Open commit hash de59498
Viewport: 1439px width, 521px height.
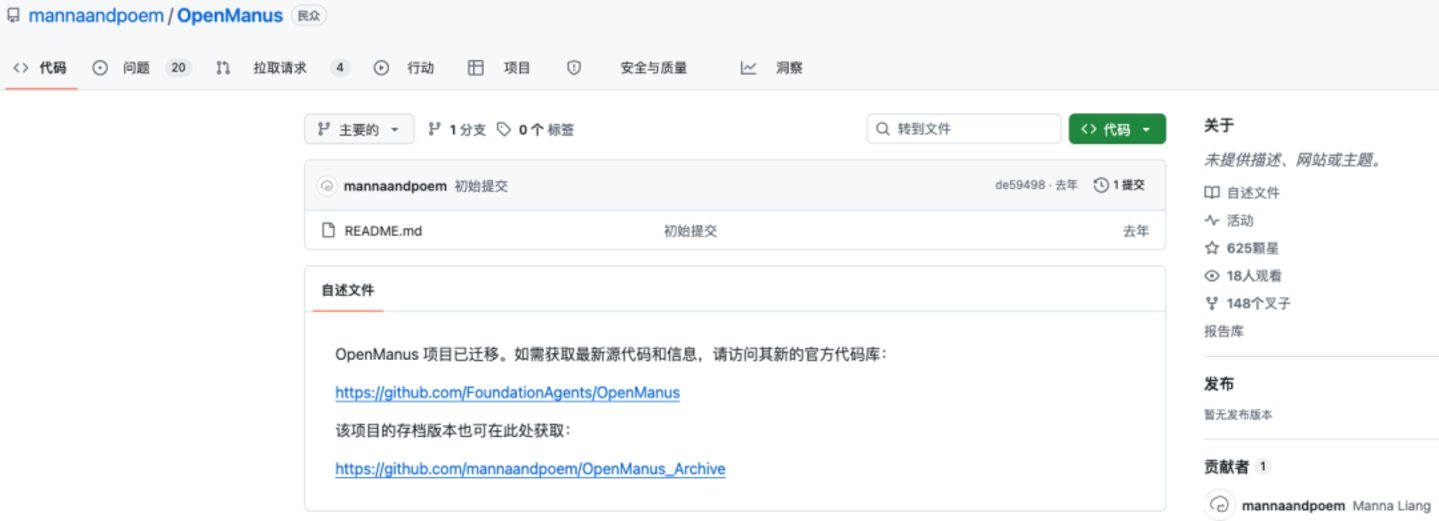click(x=1020, y=186)
